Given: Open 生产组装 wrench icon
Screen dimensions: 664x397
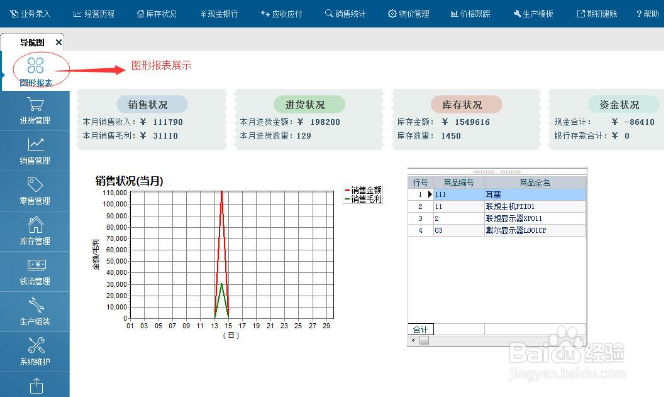Looking at the screenshot, I should (x=36, y=305).
